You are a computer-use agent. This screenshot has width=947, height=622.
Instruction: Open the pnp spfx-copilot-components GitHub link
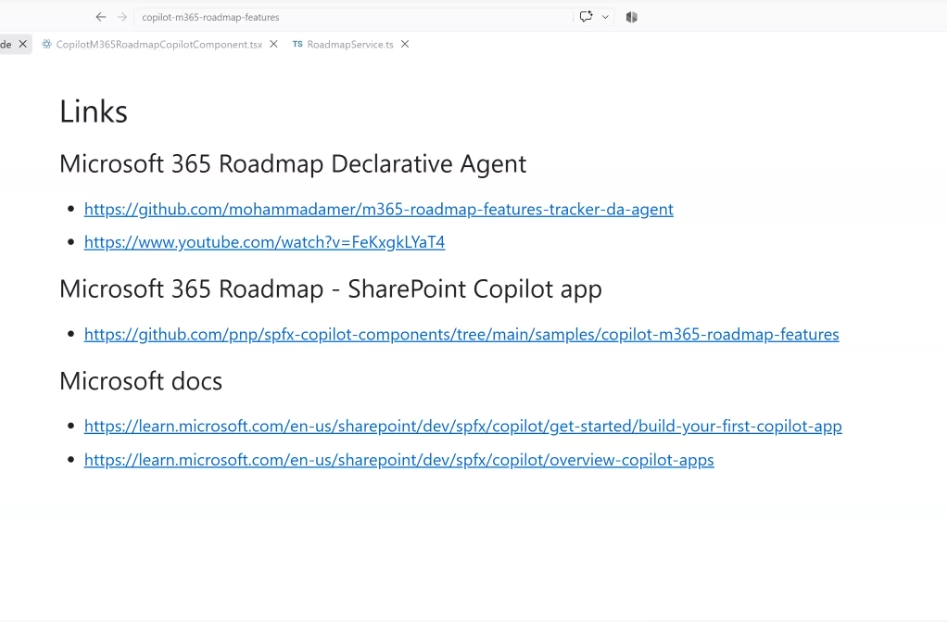461,334
